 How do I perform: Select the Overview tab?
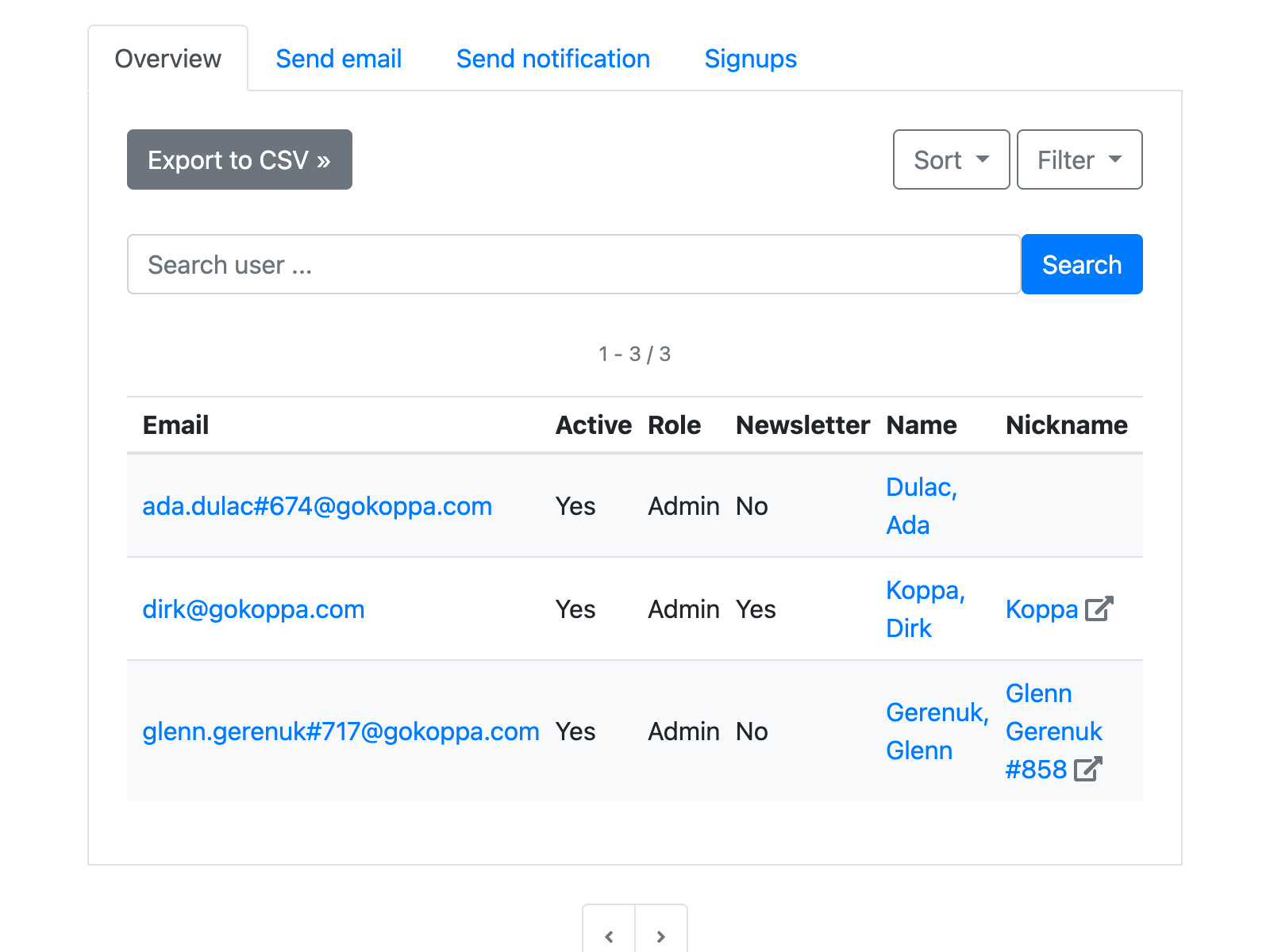(167, 59)
